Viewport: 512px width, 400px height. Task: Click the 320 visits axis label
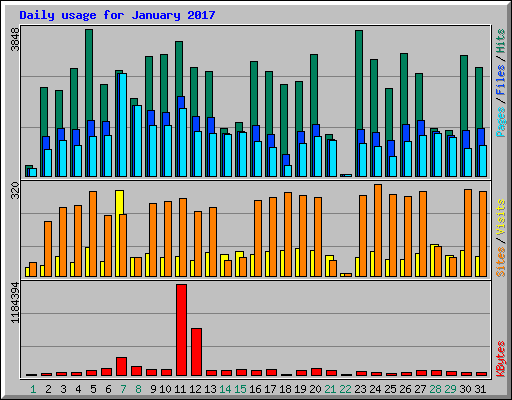point(15,190)
